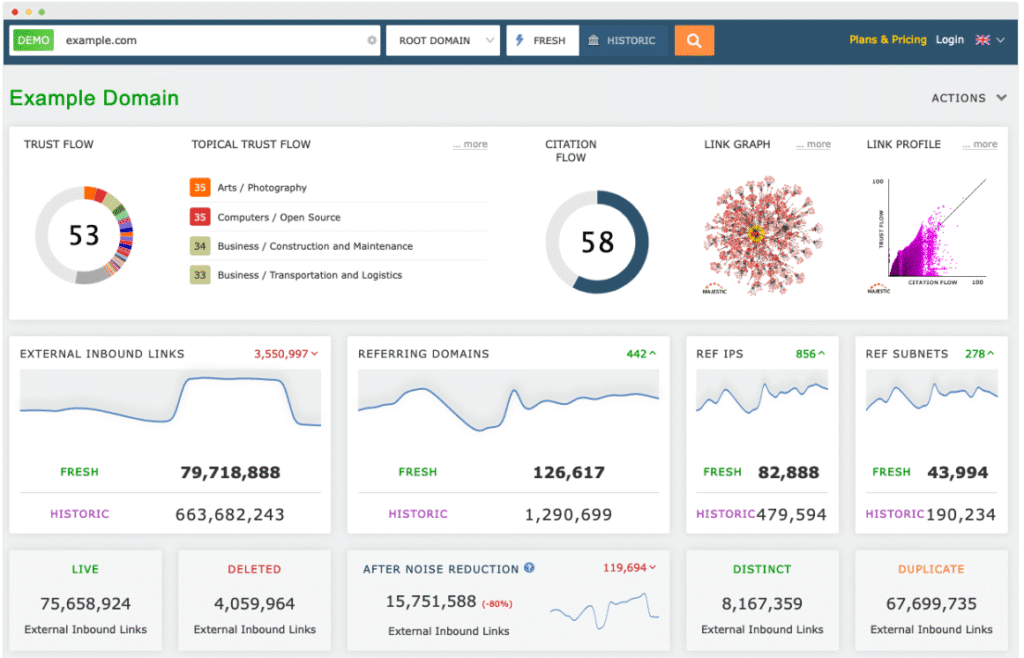Open search options via gear icon in search bar
The width and height of the screenshot is (1024, 658).
tap(371, 40)
